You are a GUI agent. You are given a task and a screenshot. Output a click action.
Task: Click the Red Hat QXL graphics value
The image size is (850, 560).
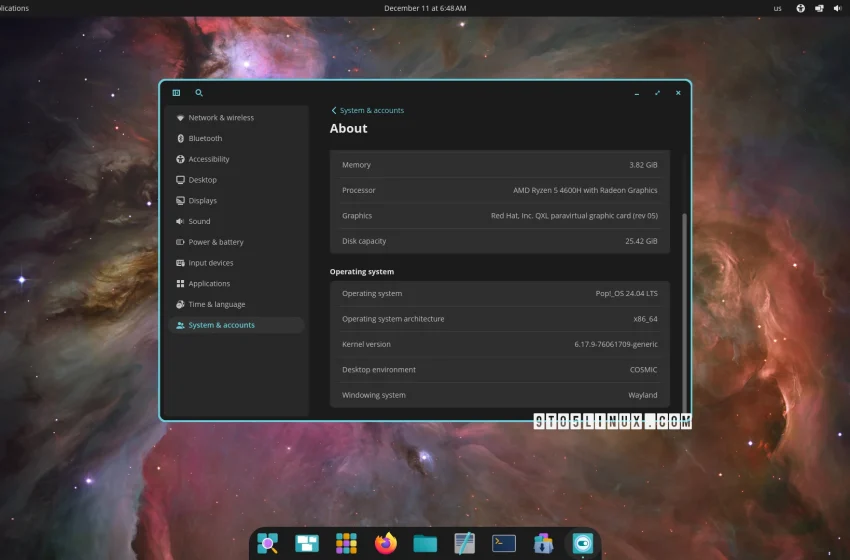(574, 216)
